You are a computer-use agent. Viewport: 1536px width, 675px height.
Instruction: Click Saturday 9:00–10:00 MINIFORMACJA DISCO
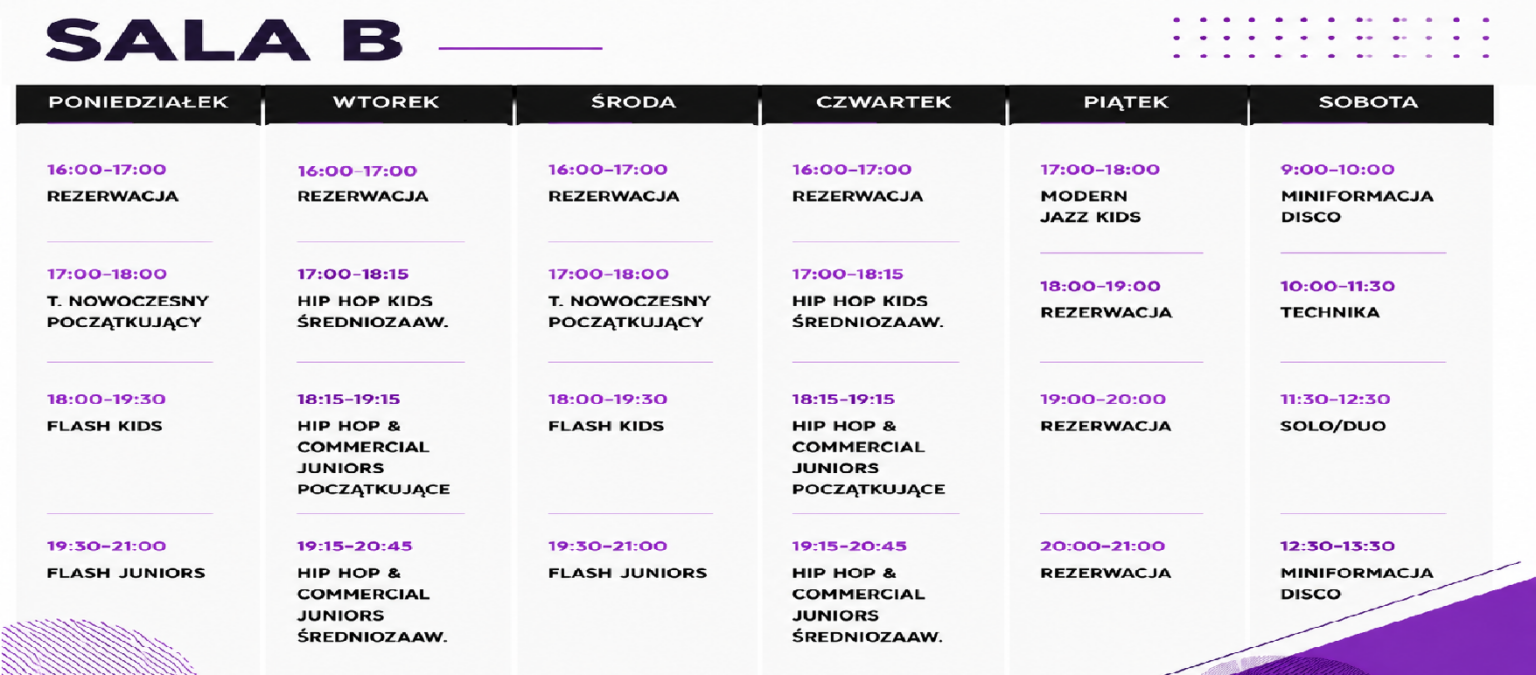(1357, 192)
